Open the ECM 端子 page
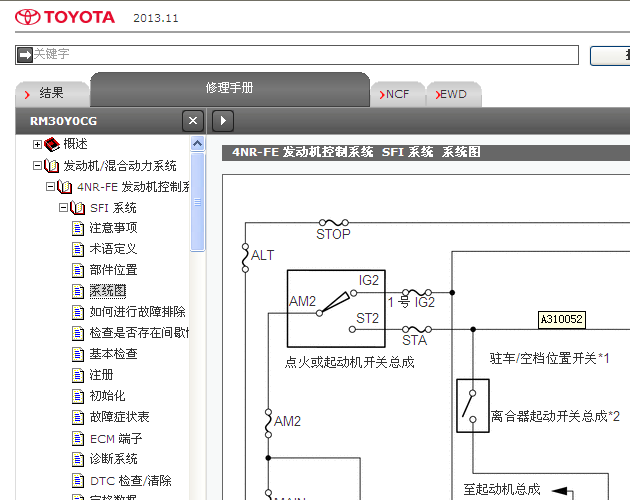Screen dimensions: 630x500 click(x=116, y=439)
